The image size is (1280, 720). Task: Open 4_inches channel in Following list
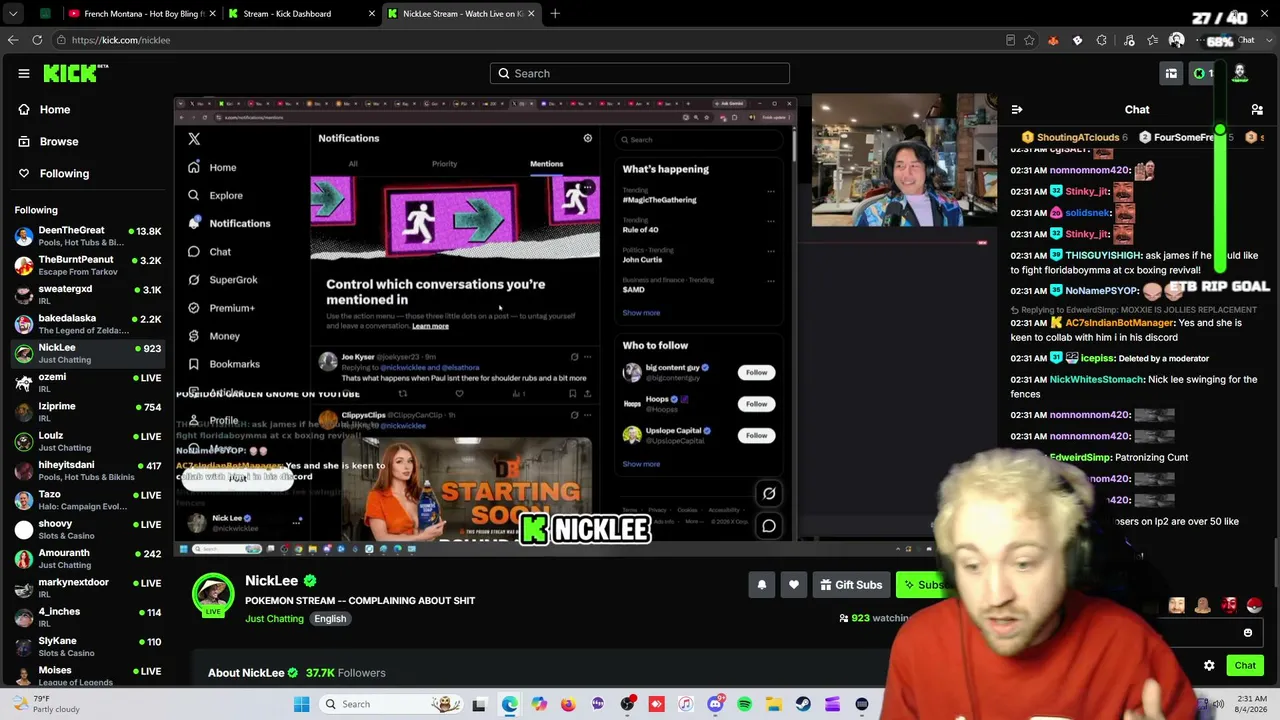point(87,616)
